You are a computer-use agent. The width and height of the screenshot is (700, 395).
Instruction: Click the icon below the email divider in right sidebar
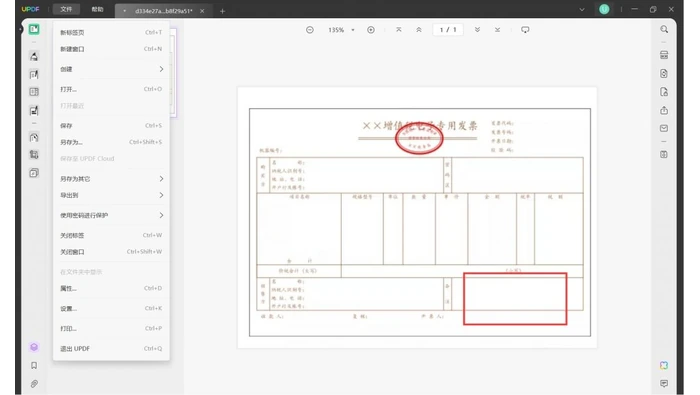664,154
